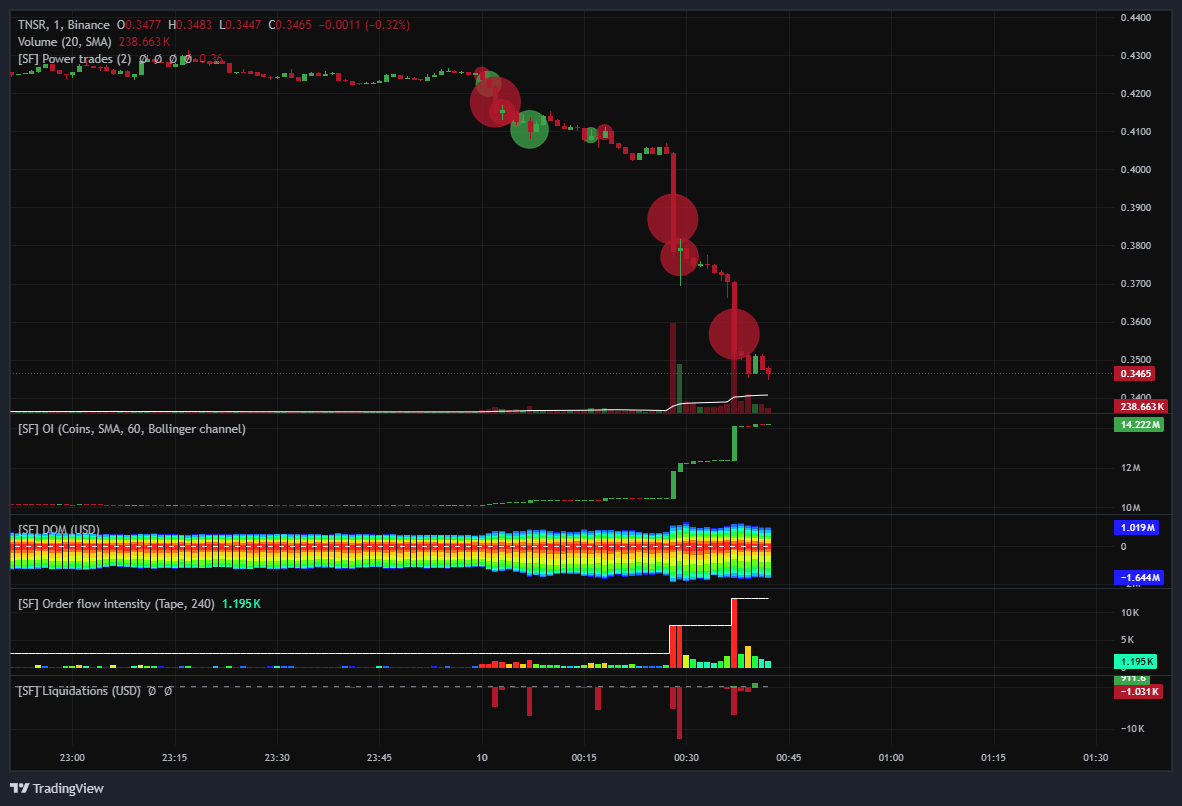This screenshot has height=806, width=1182.
Task: Click the red power trade bubble near 0.3600
Action: click(734, 334)
